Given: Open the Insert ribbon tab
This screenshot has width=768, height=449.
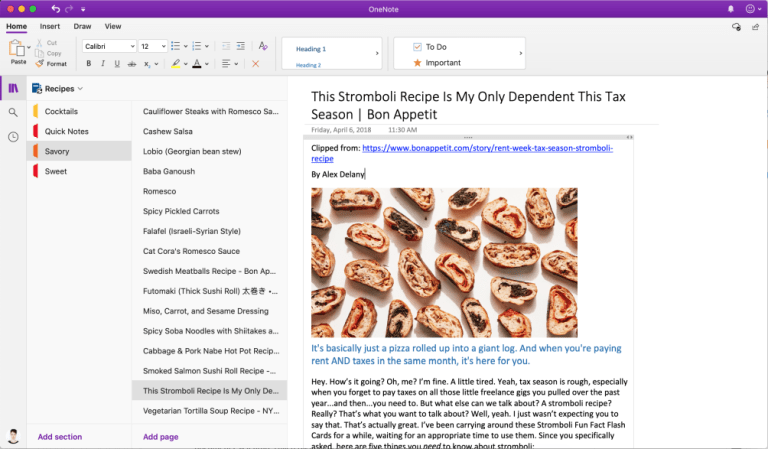Looking at the screenshot, I should click(50, 26).
